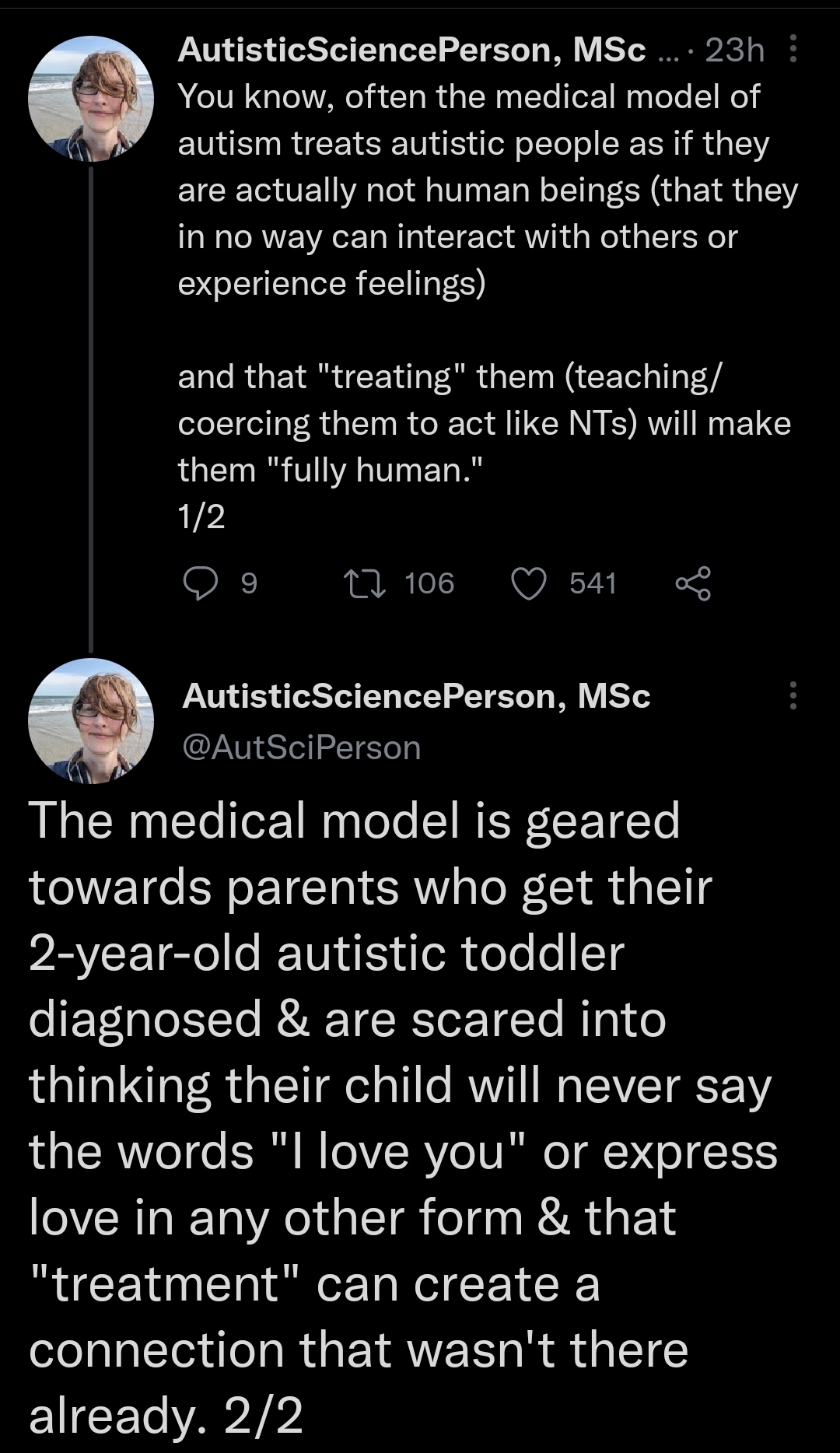Screen dimensions: 840x1453
Task: Click the 106 retweets count
Action: (x=429, y=583)
